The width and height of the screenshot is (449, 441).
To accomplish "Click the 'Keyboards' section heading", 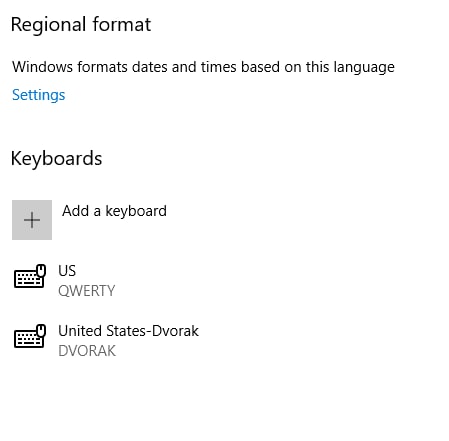I will (56, 158).
